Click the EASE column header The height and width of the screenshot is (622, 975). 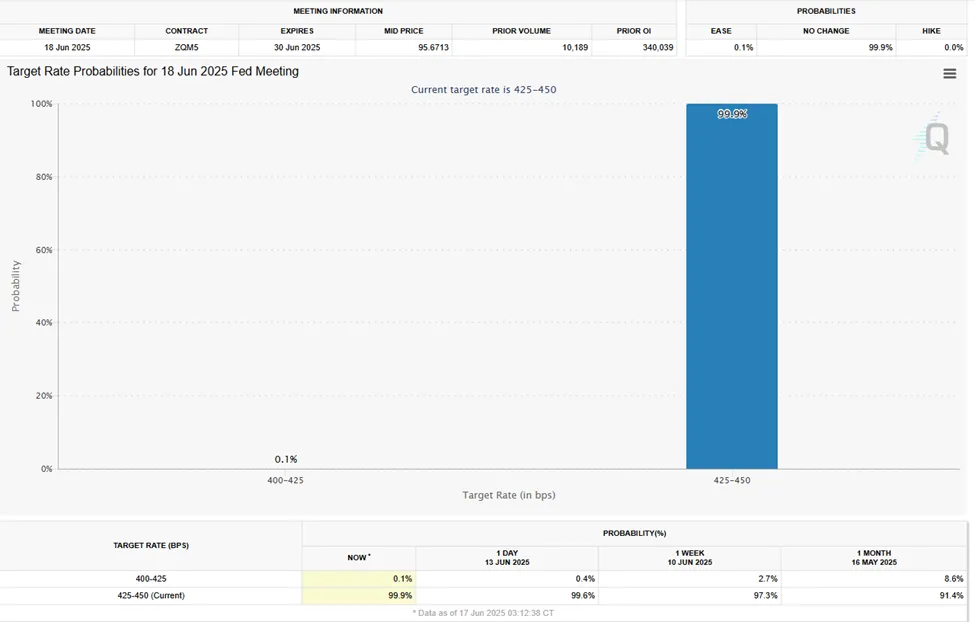click(721, 31)
